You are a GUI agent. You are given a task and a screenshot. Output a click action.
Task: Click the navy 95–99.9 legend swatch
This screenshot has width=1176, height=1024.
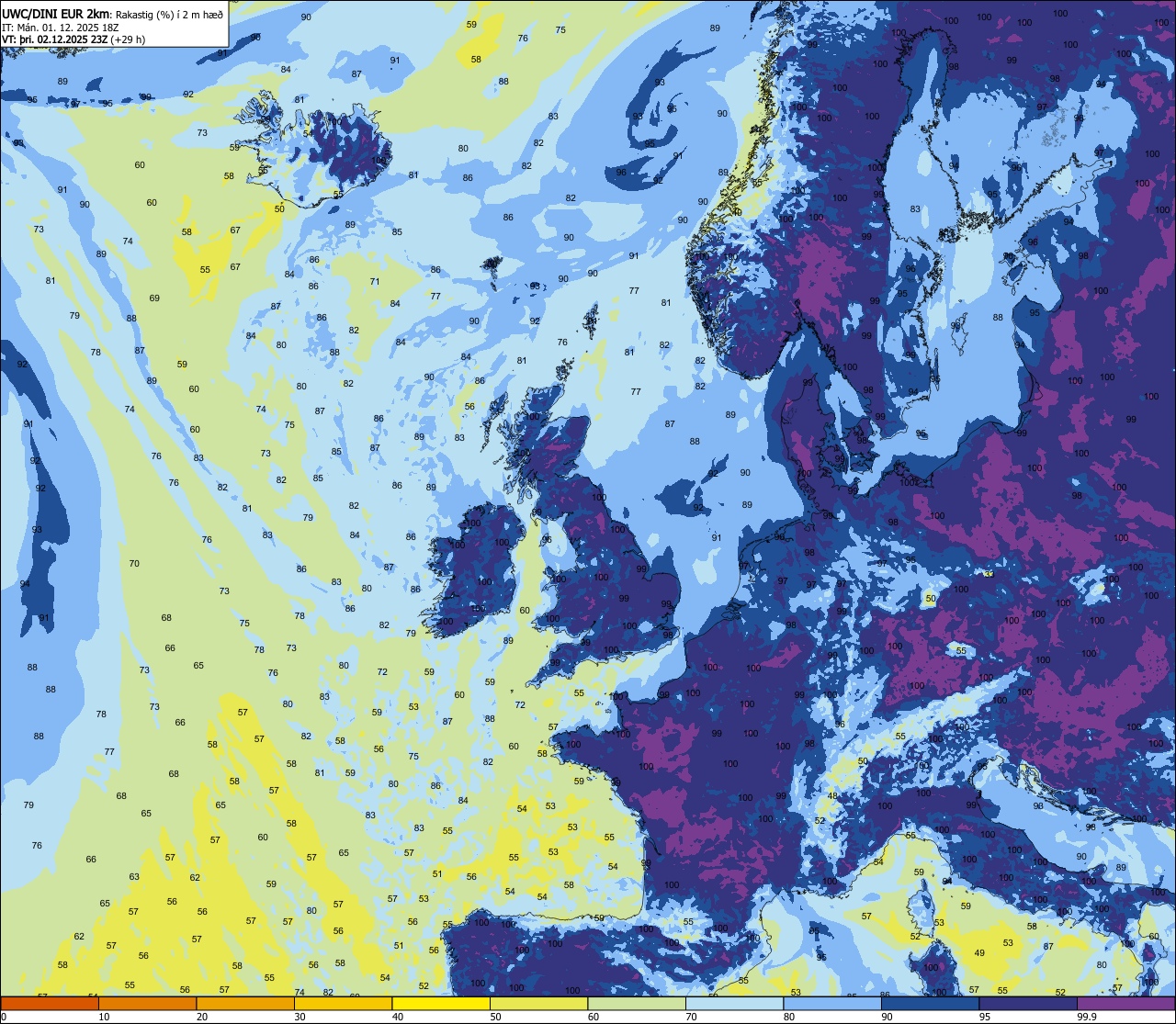point(1028,1003)
